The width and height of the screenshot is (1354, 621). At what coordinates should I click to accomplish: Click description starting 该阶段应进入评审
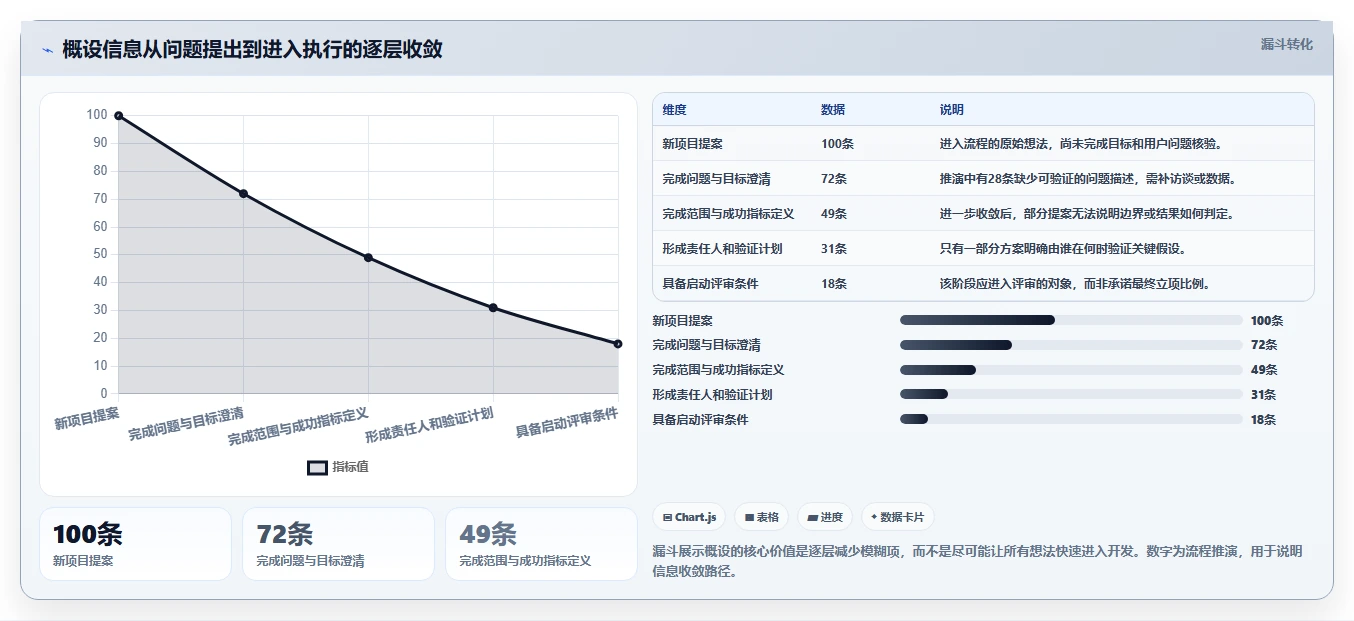(1075, 284)
